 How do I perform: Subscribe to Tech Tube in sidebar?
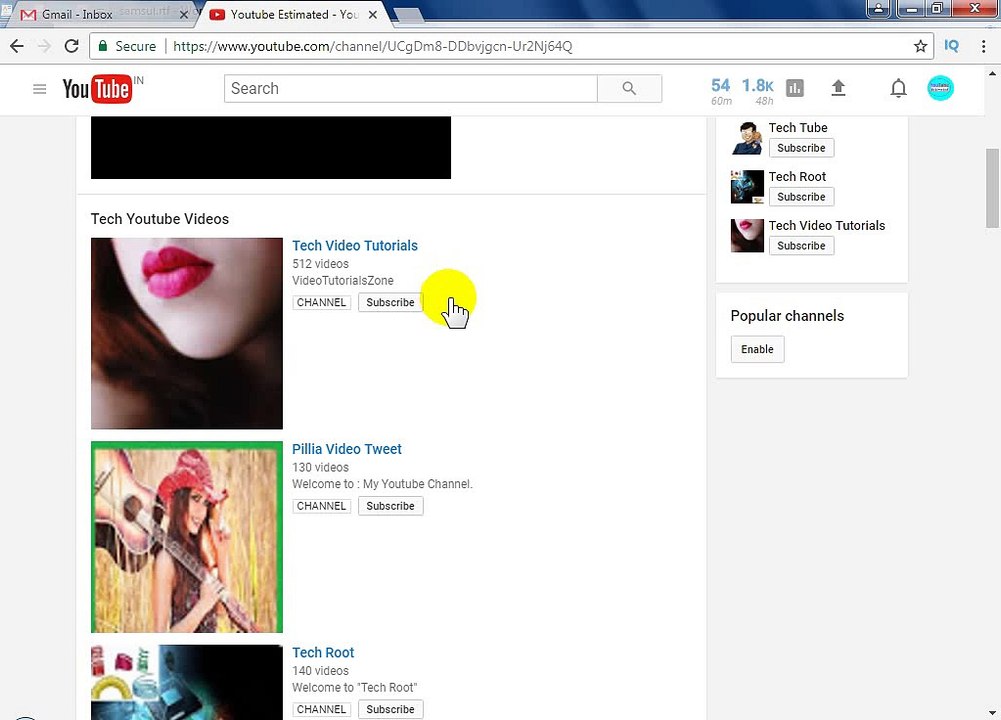801,148
